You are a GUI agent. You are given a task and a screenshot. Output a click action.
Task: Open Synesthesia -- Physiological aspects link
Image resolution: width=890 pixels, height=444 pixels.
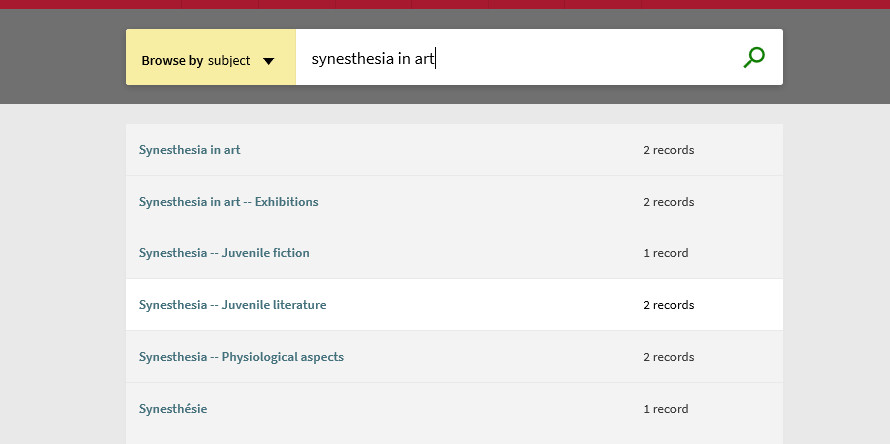coord(241,357)
